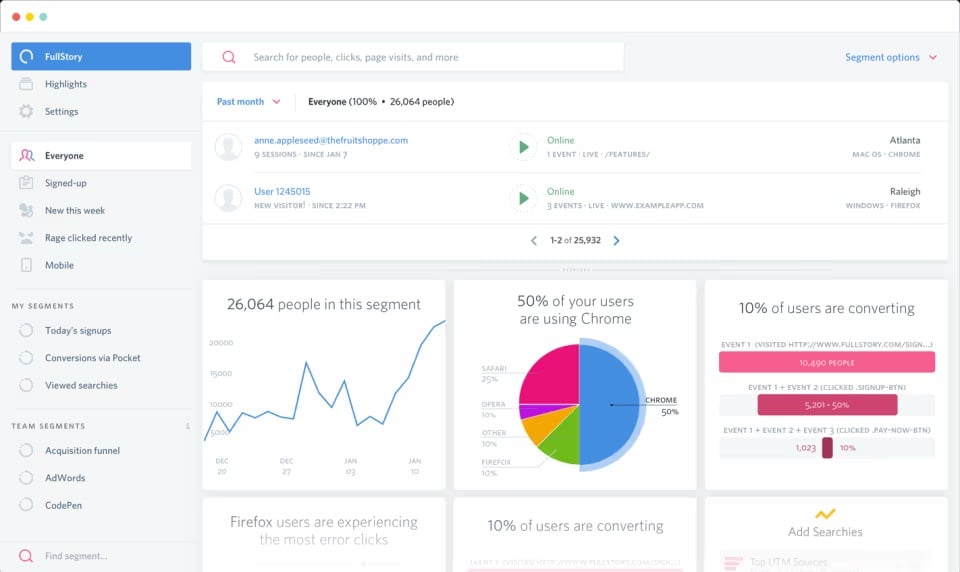Screen dimensions: 960x572
Task: Select the AdWords team segment circle
Action: click(x=26, y=478)
